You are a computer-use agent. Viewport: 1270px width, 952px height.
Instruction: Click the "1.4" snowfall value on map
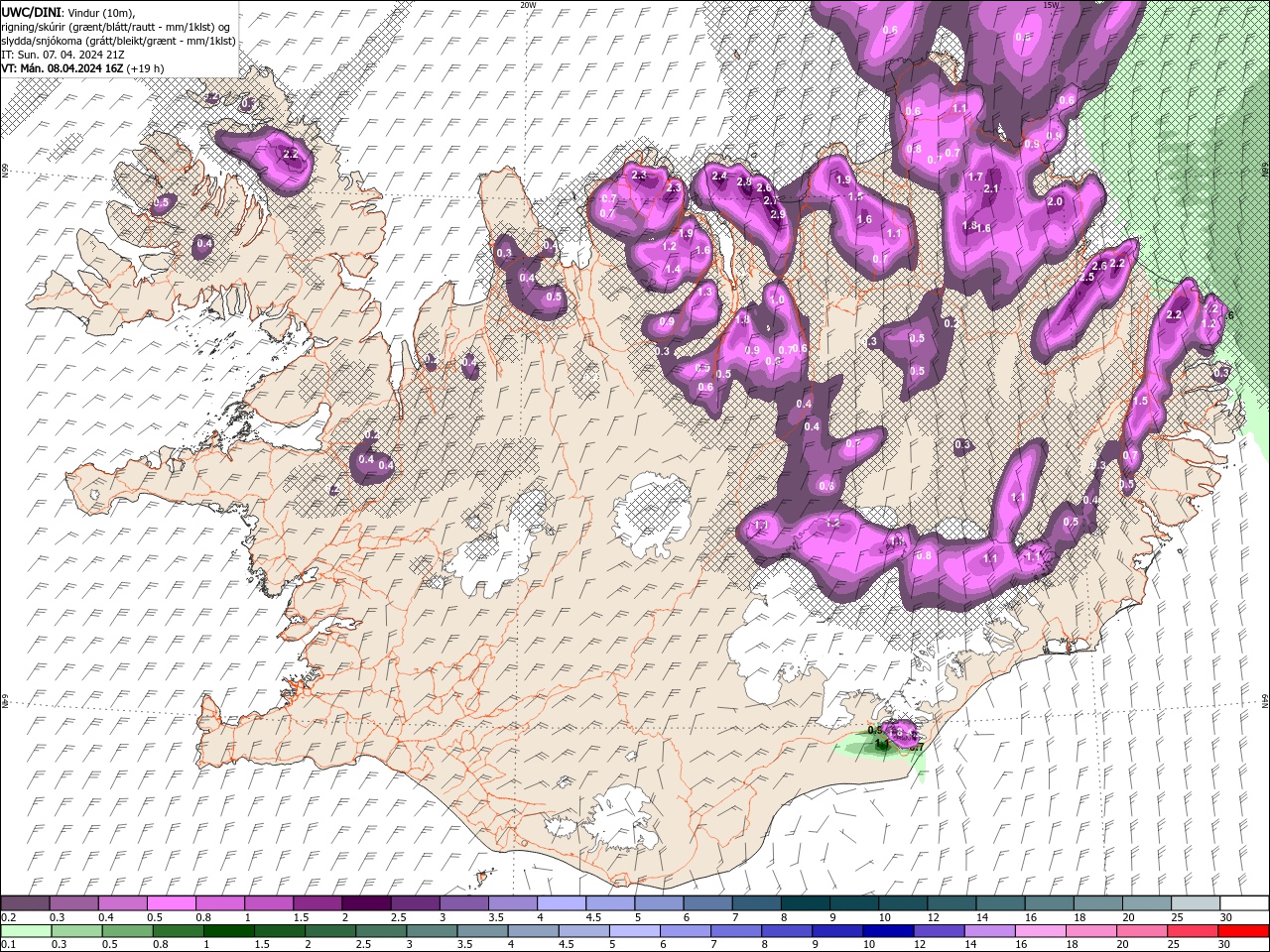672,270
